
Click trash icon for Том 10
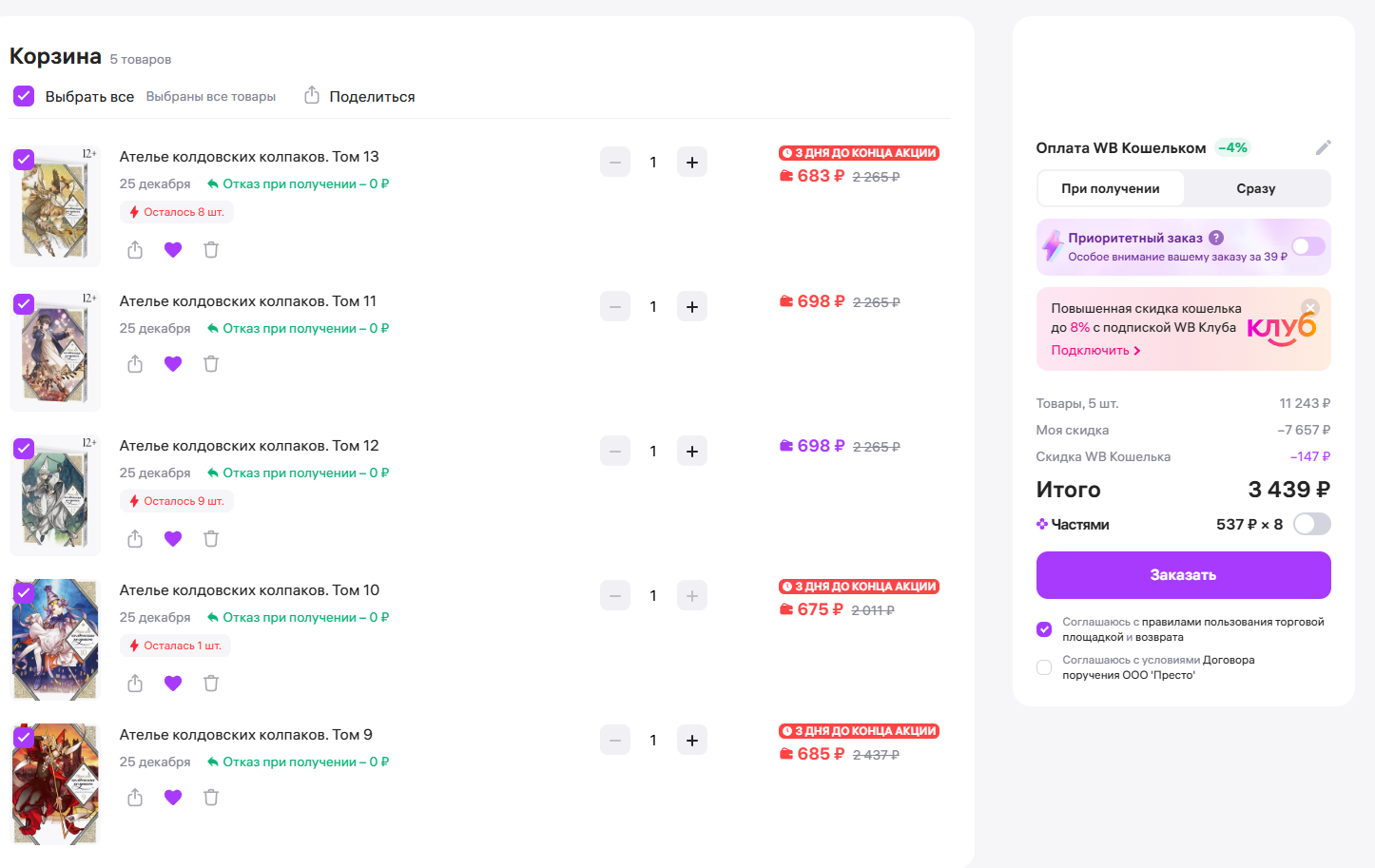click(x=211, y=684)
